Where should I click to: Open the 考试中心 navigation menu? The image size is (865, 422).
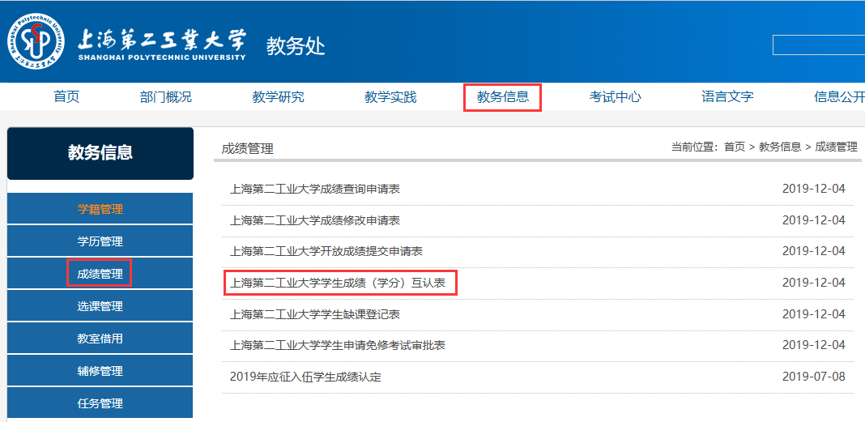click(x=615, y=97)
